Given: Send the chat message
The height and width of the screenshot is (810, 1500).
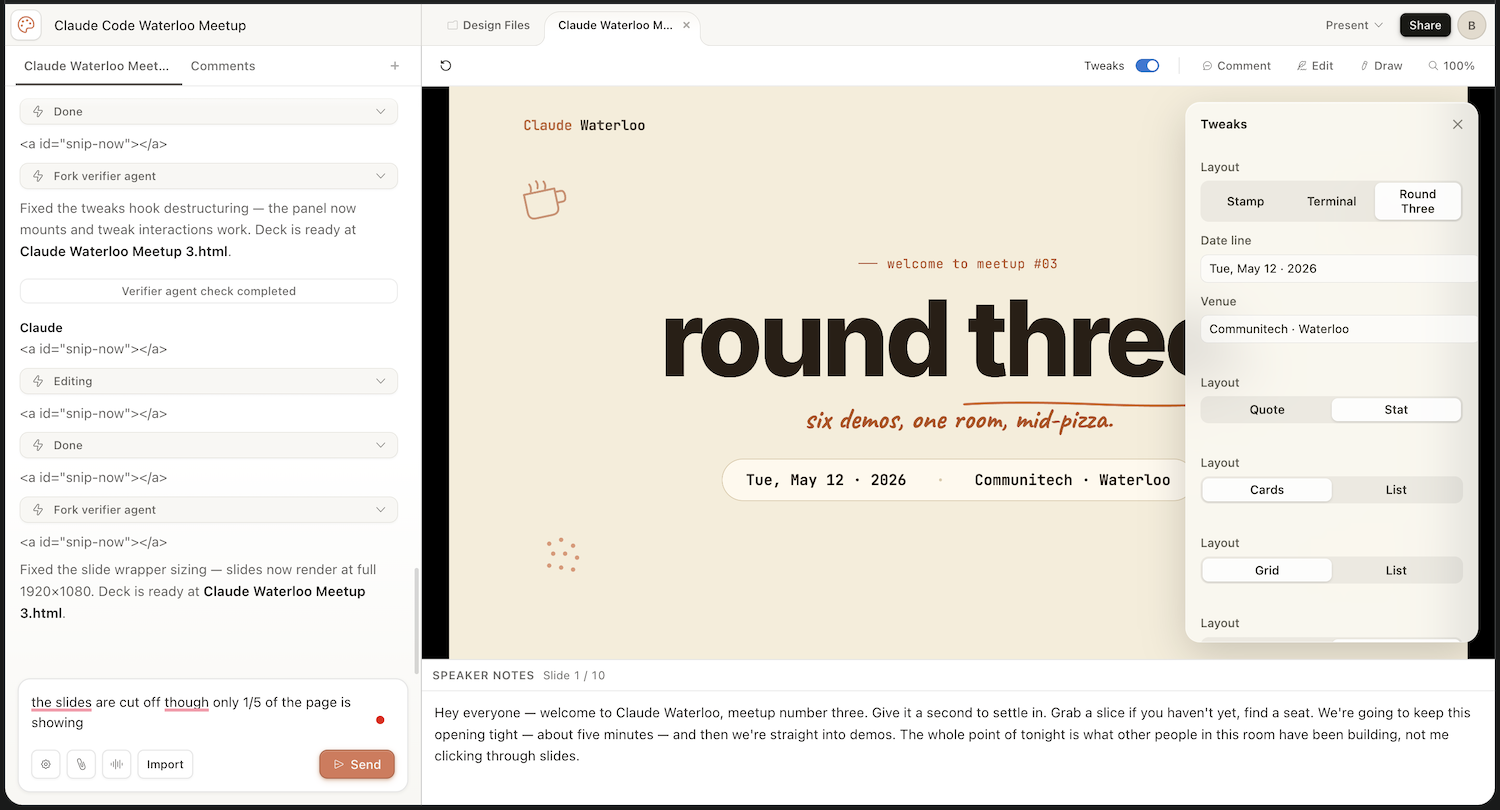Looking at the screenshot, I should point(357,764).
